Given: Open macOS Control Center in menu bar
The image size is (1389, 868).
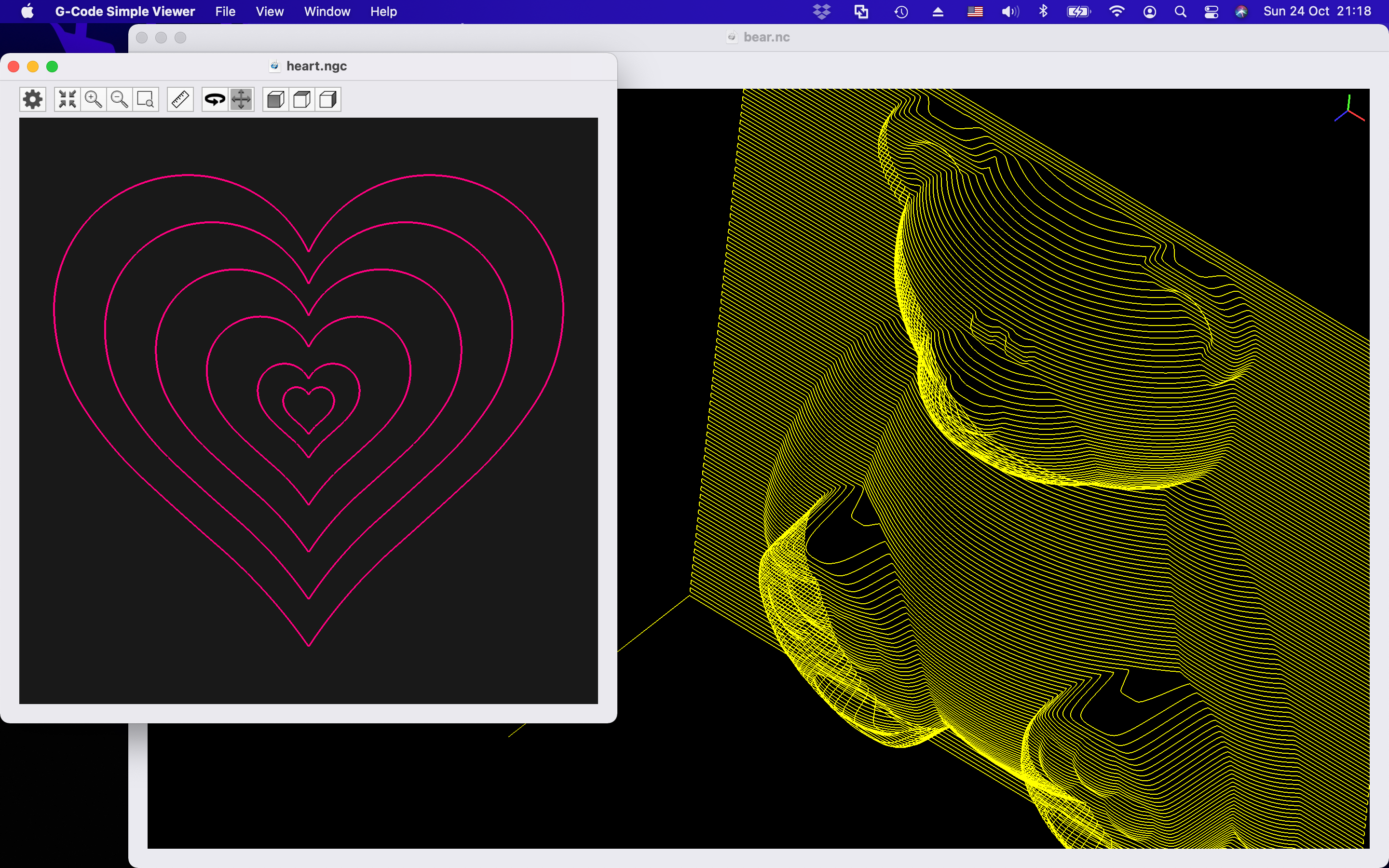Looking at the screenshot, I should (1211, 12).
